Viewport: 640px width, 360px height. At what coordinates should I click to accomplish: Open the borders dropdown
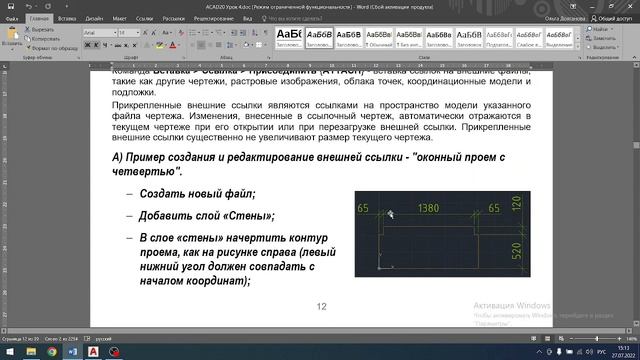tap(265, 45)
